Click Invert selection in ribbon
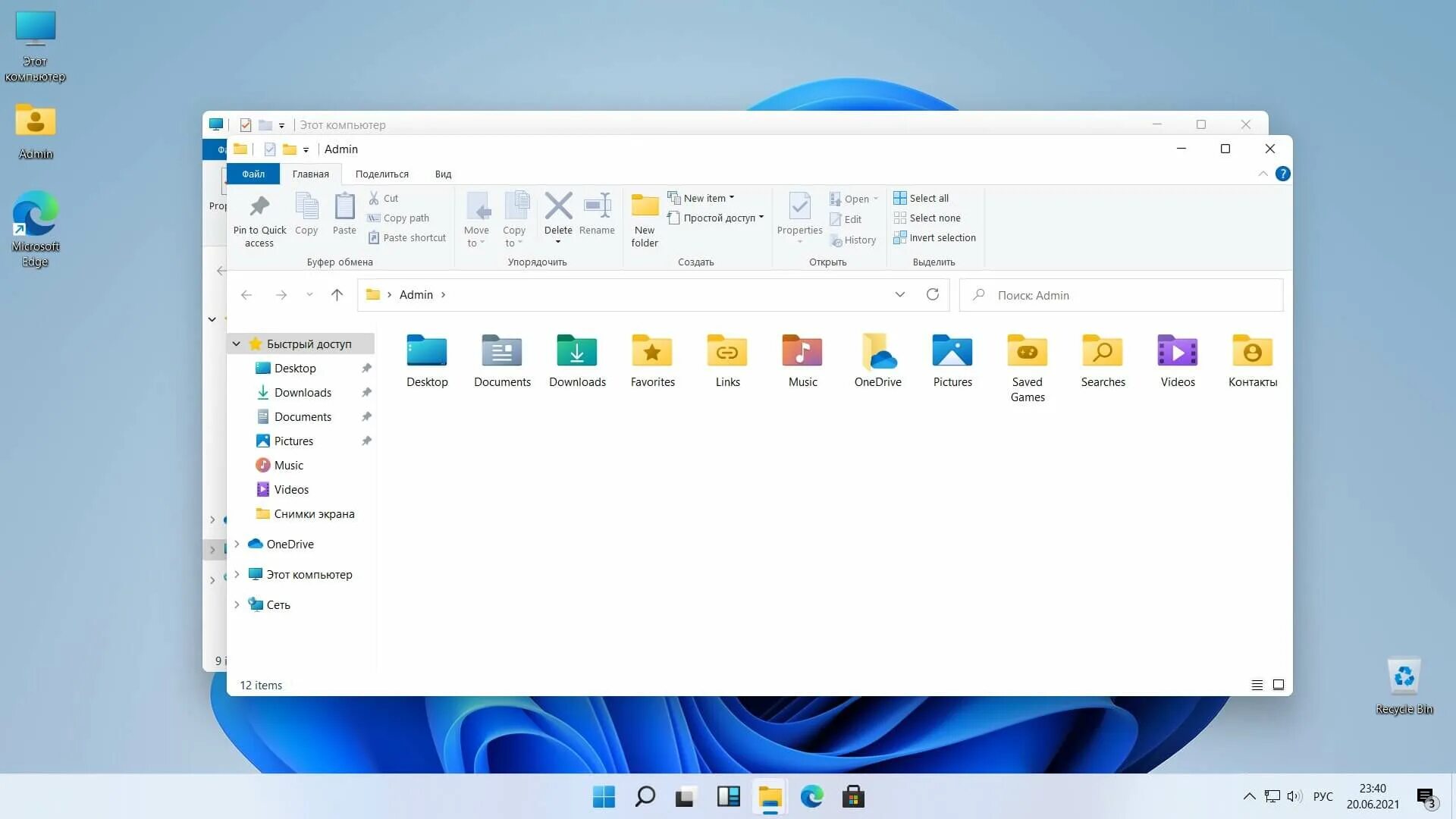Viewport: 1456px width, 819px height. point(934,237)
